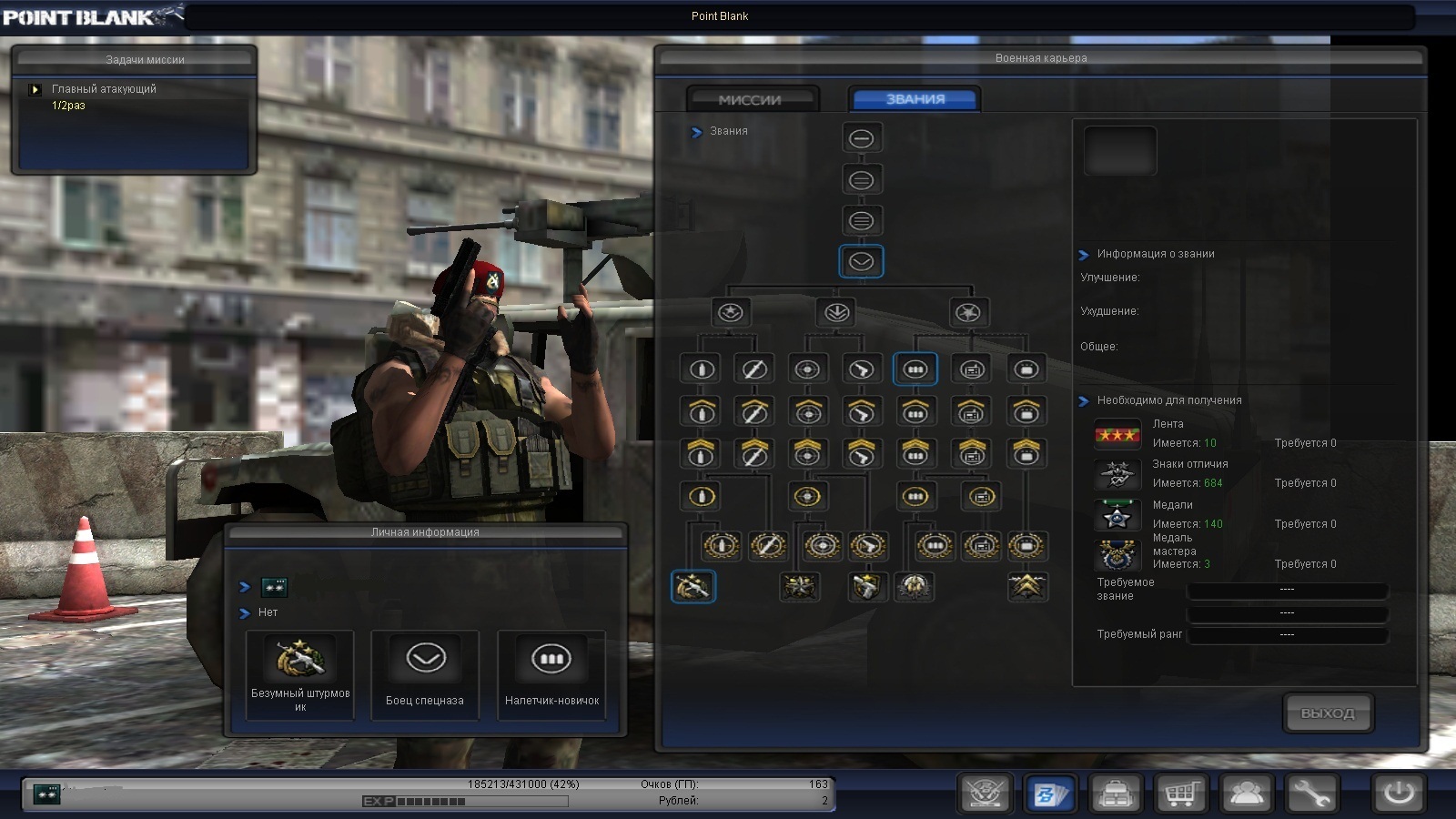This screenshot has width=1456, height=819.
Task: Select the double-chevron grenade rank icon
Action: (x=700, y=453)
